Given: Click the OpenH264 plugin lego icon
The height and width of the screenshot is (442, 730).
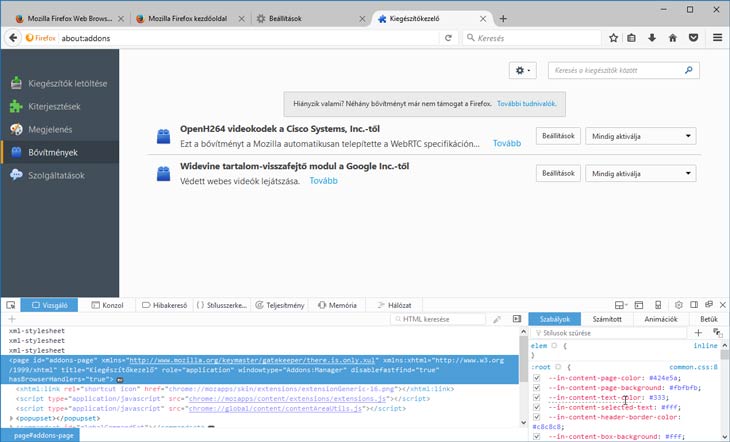Looking at the screenshot, I should pos(163,136).
